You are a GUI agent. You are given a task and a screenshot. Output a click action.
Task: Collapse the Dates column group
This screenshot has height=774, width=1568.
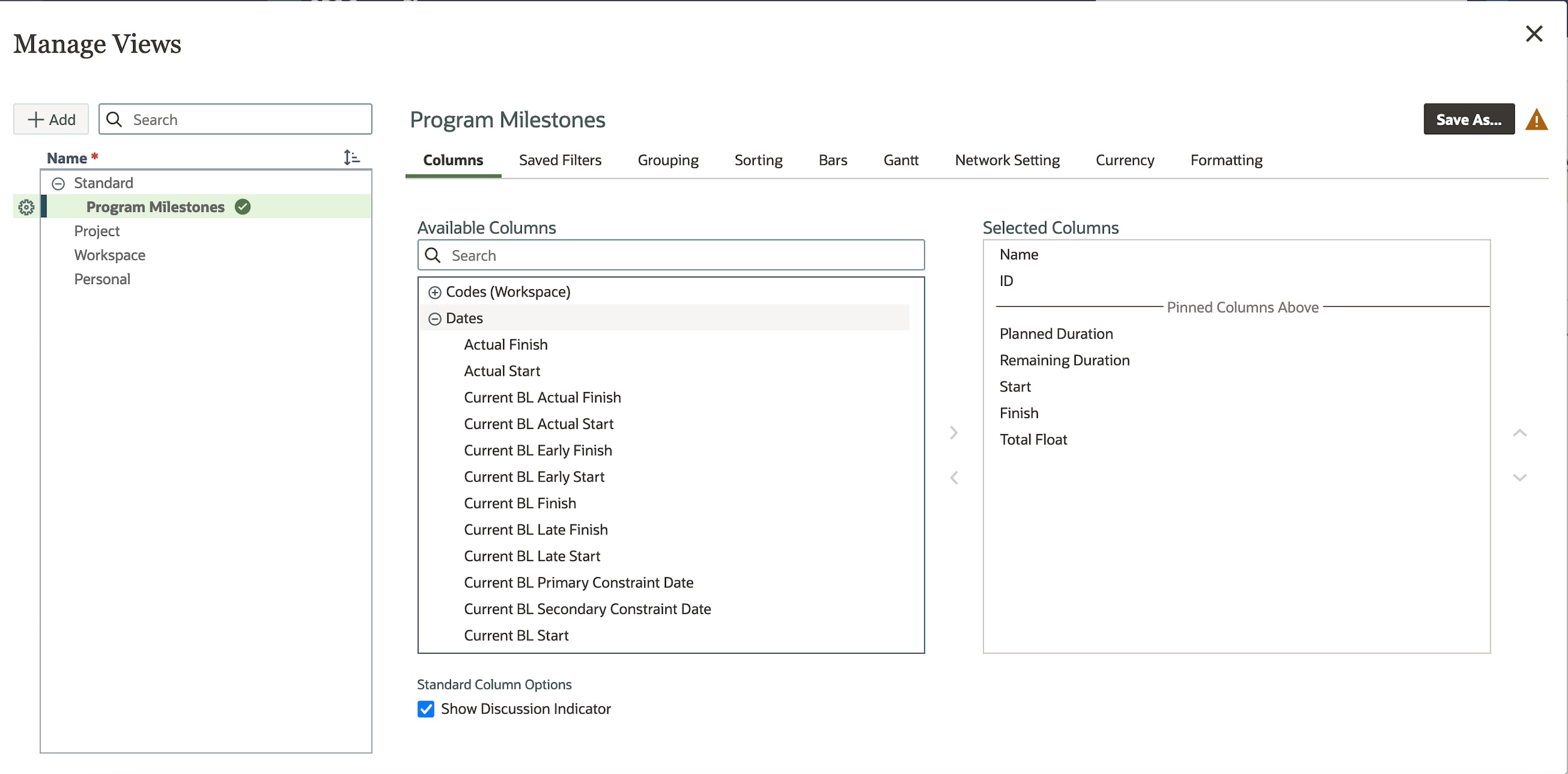point(435,319)
